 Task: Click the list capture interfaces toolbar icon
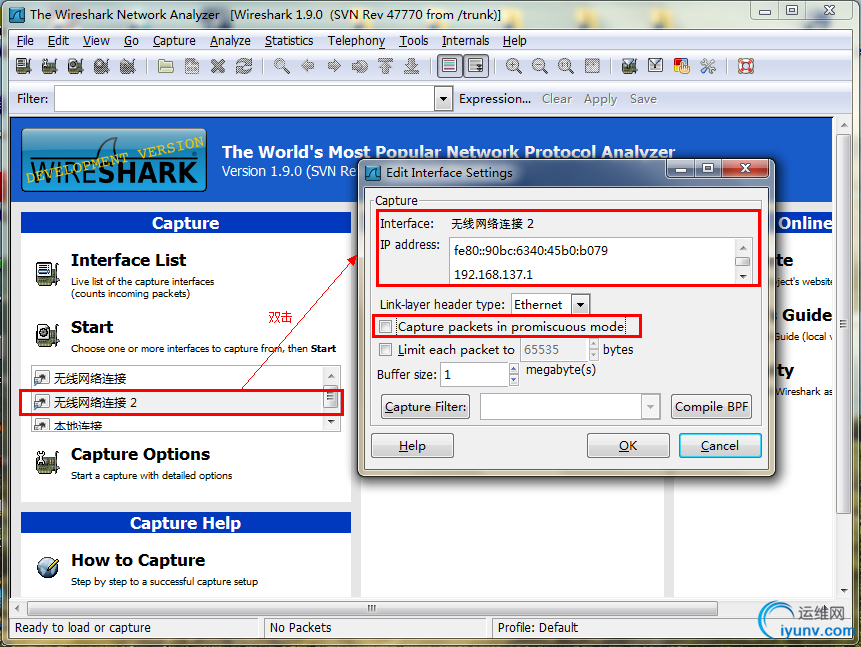click(24, 66)
